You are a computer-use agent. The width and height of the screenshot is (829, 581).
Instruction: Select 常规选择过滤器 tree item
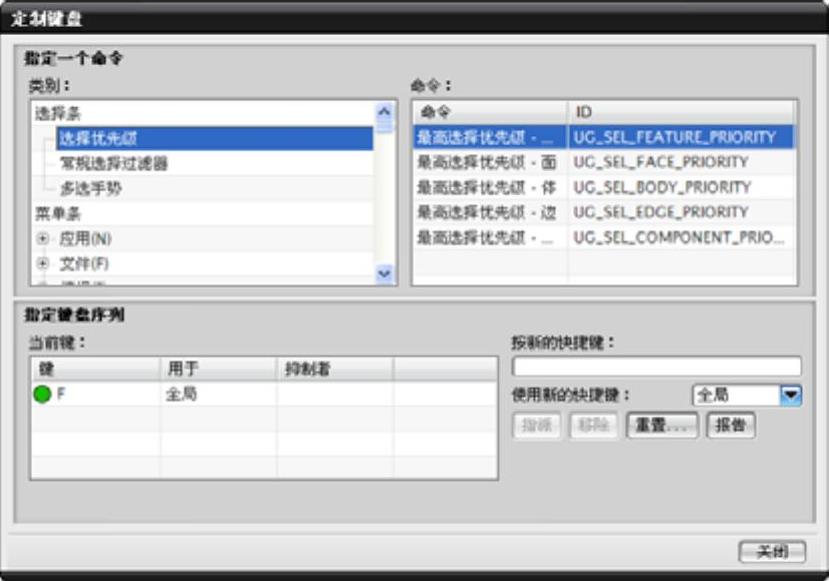(114, 163)
